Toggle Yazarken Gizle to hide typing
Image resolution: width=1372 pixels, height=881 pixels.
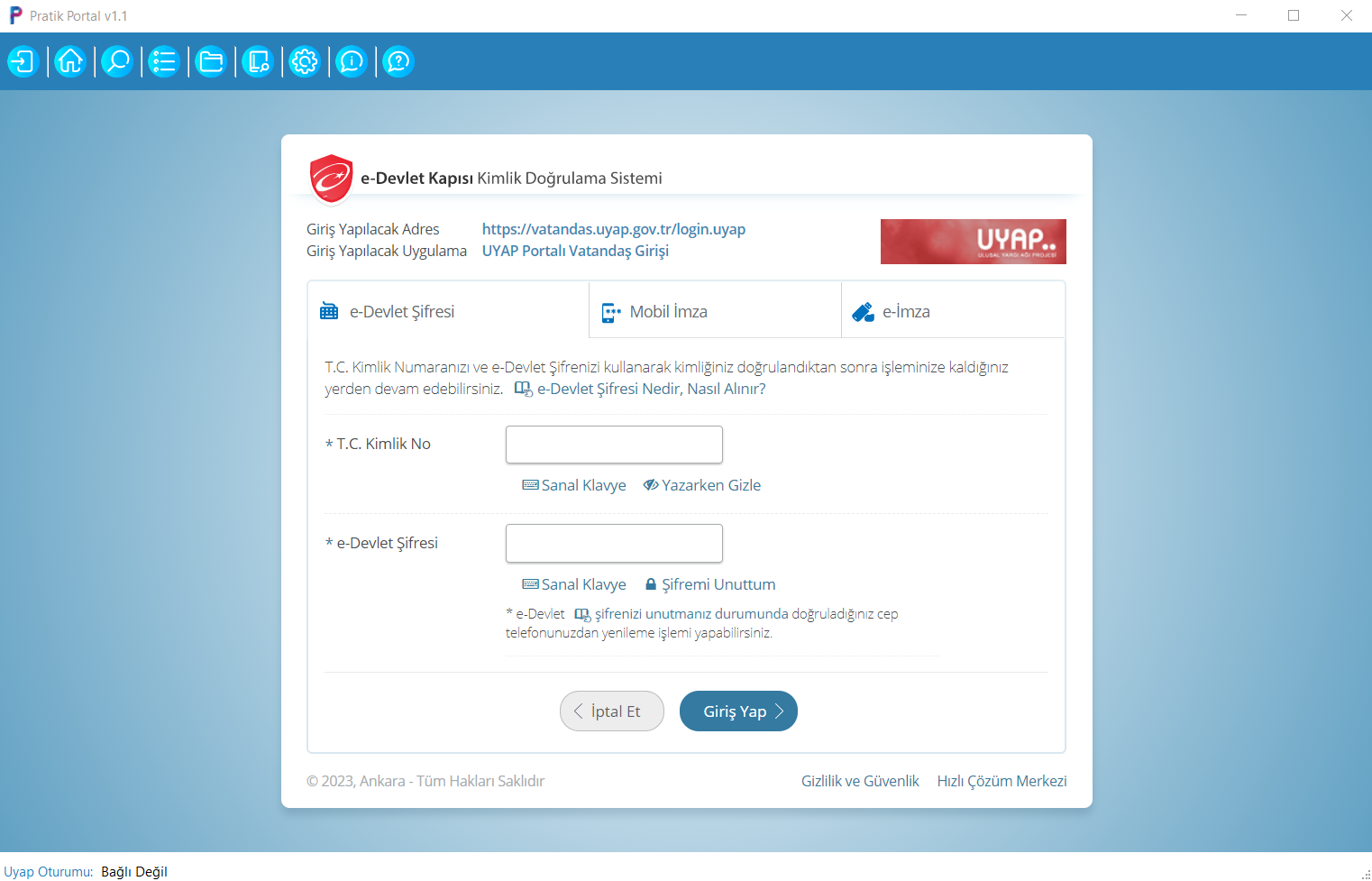pyautogui.click(x=702, y=485)
